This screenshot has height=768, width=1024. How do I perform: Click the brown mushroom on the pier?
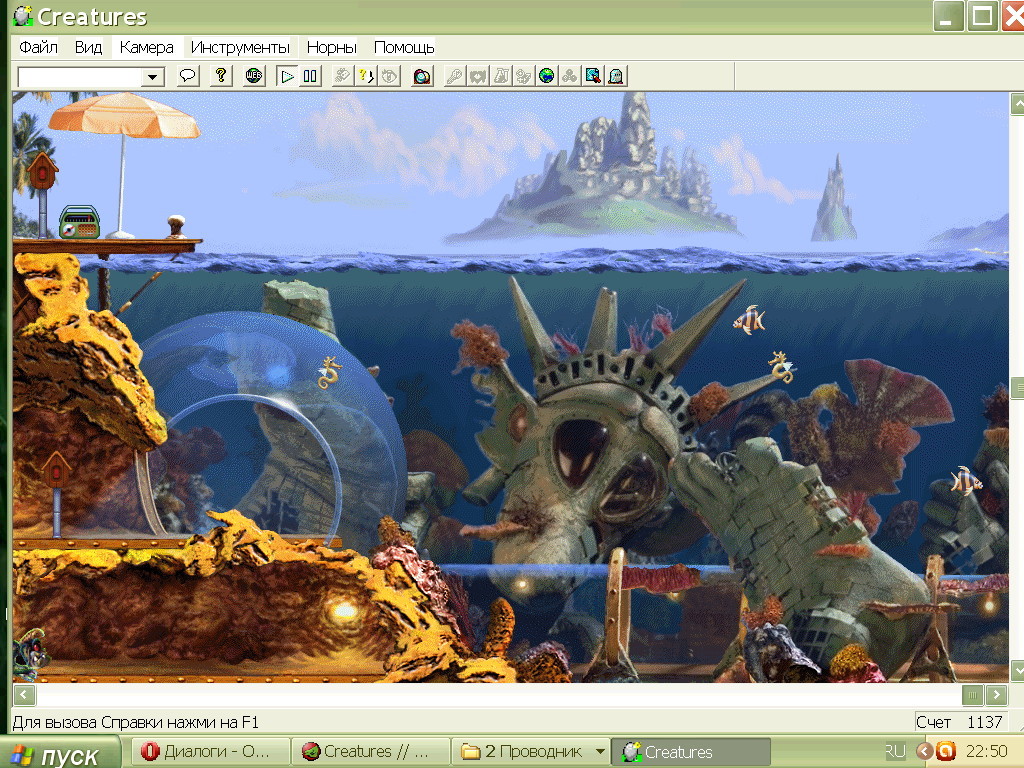[176, 226]
